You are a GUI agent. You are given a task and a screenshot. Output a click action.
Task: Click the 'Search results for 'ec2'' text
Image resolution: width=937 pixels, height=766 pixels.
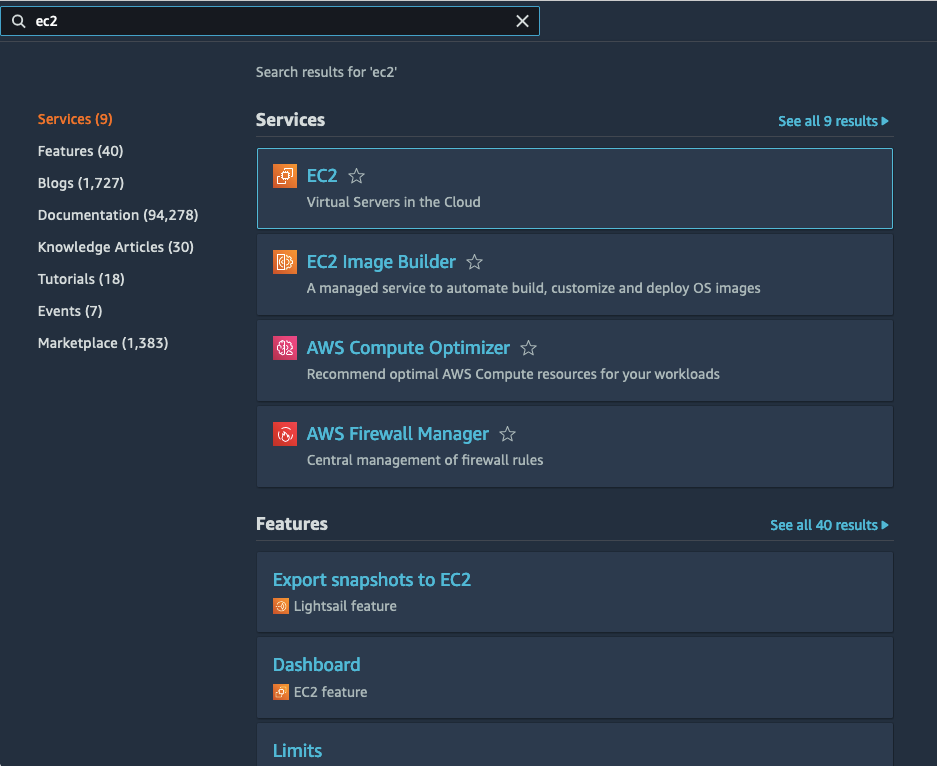(x=326, y=72)
